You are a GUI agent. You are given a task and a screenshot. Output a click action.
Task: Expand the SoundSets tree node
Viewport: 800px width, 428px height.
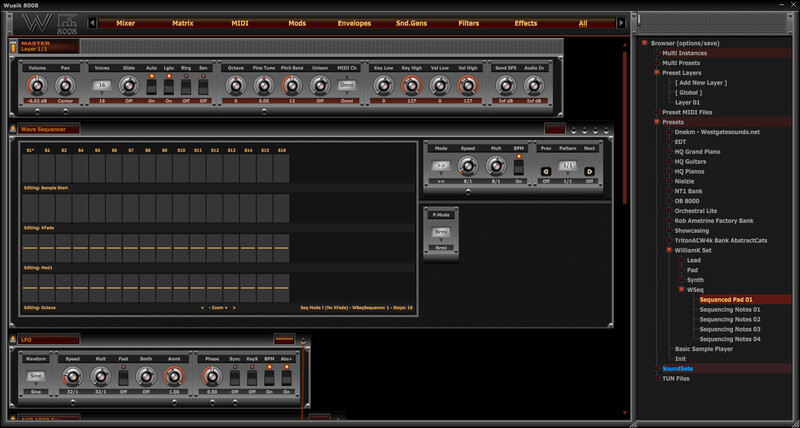(657, 368)
